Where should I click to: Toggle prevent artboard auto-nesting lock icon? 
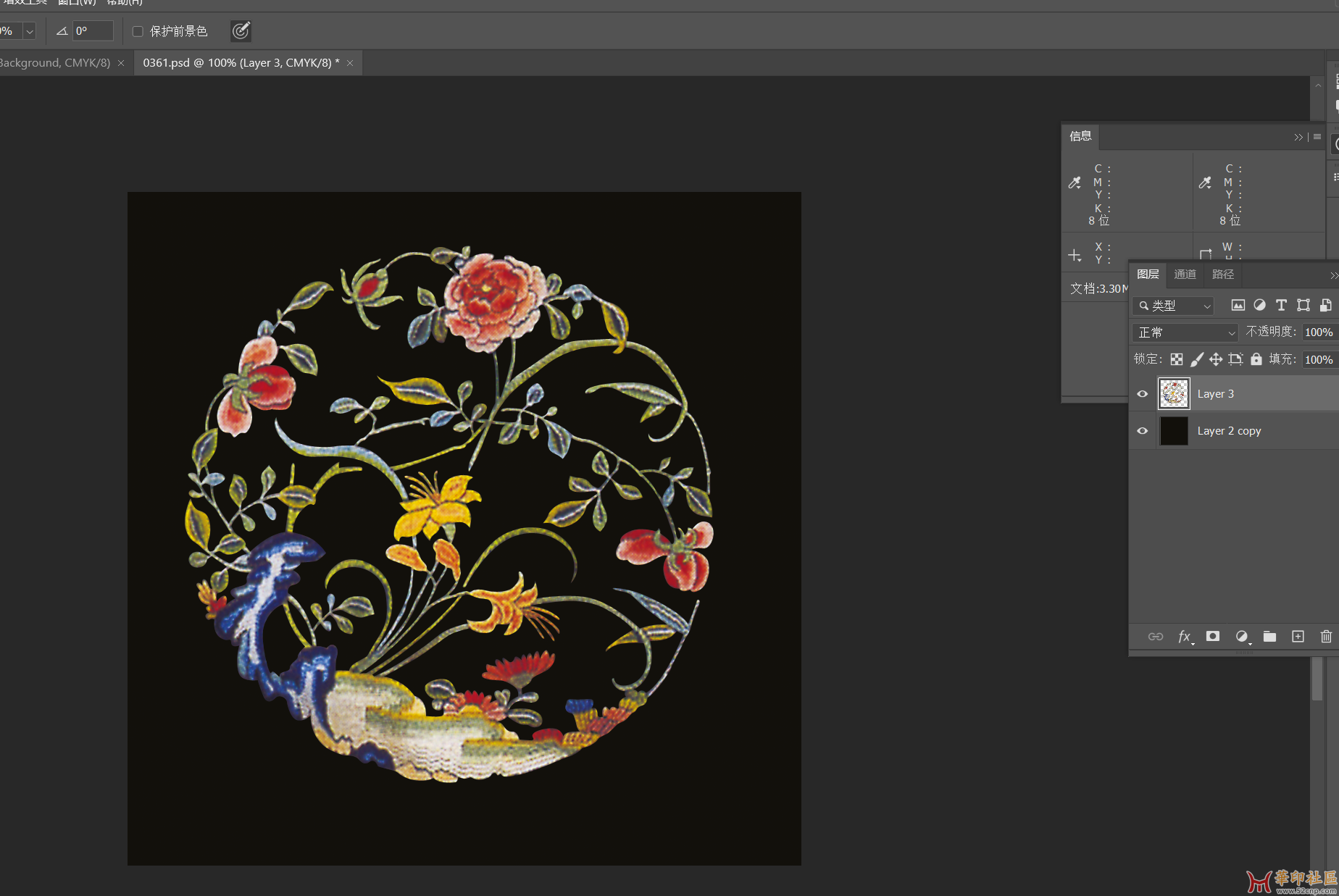click(1236, 359)
